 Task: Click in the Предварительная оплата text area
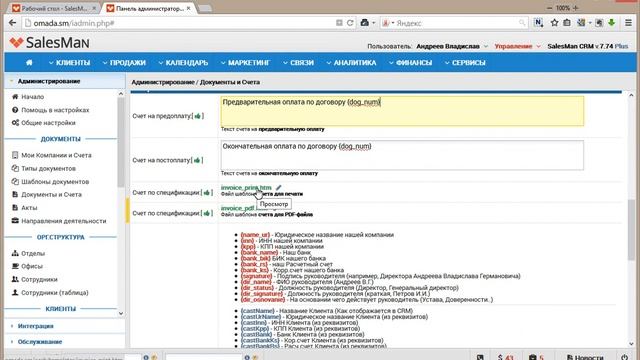click(x=402, y=111)
